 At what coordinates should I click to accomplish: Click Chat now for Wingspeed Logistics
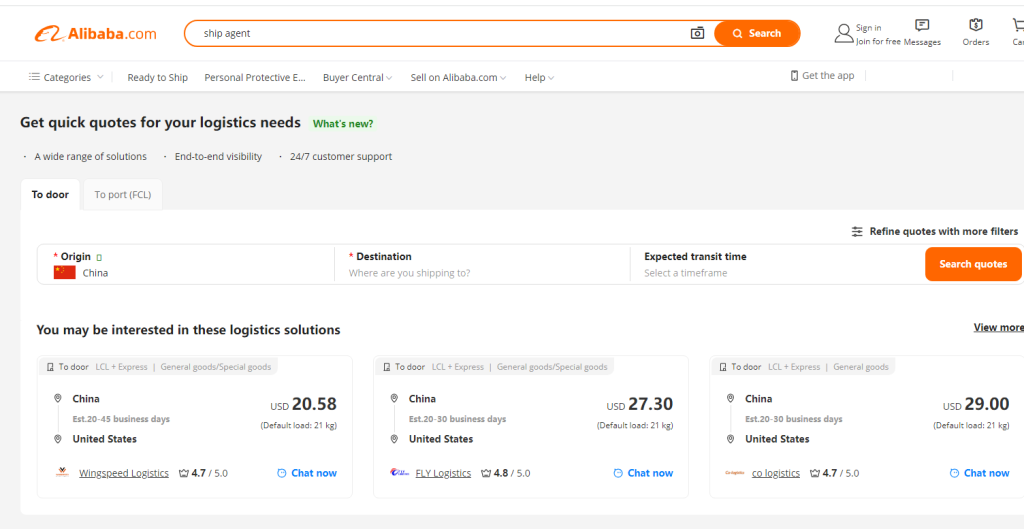(307, 473)
